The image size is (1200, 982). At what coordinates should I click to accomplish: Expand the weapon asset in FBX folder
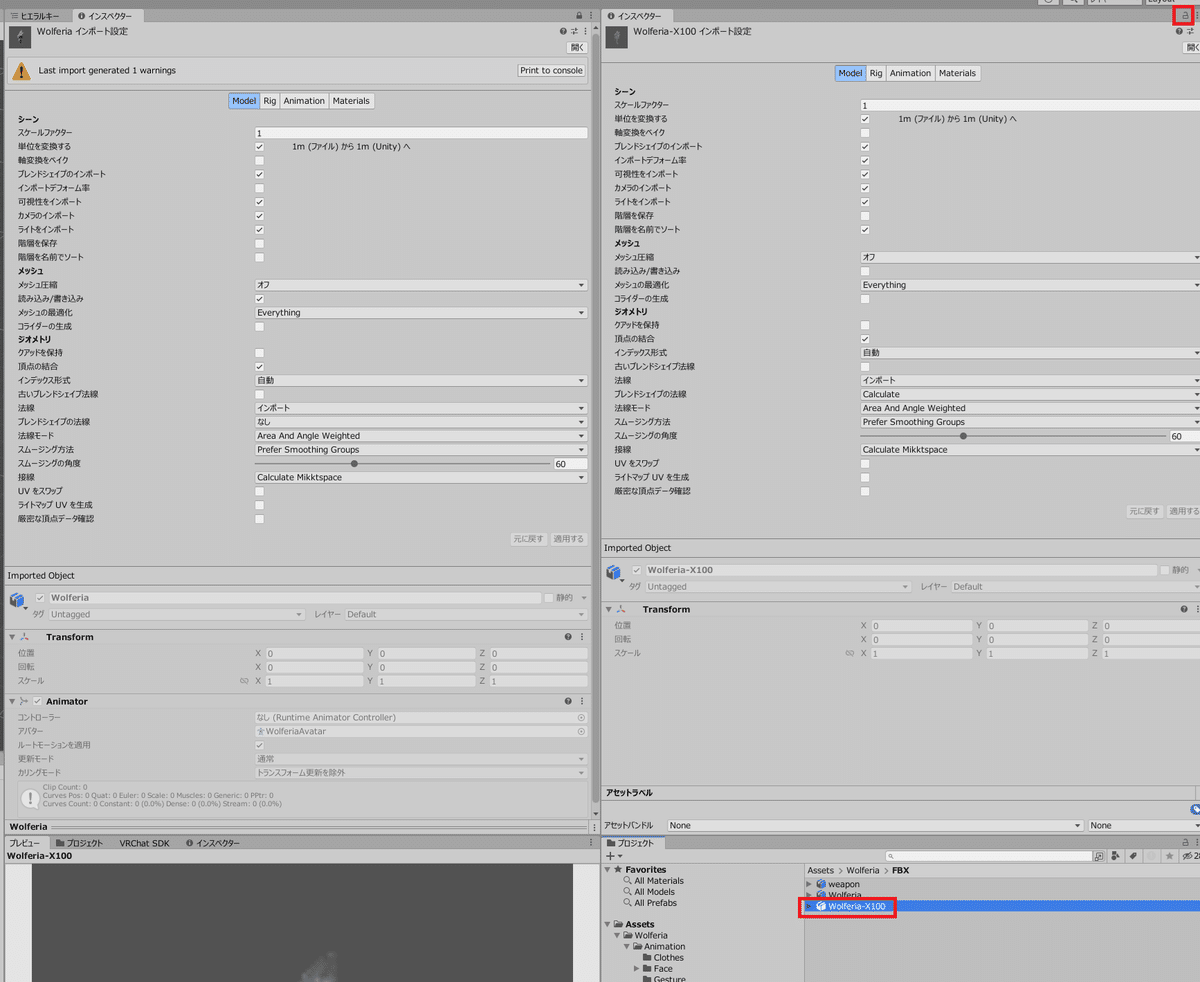pos(809,884)
